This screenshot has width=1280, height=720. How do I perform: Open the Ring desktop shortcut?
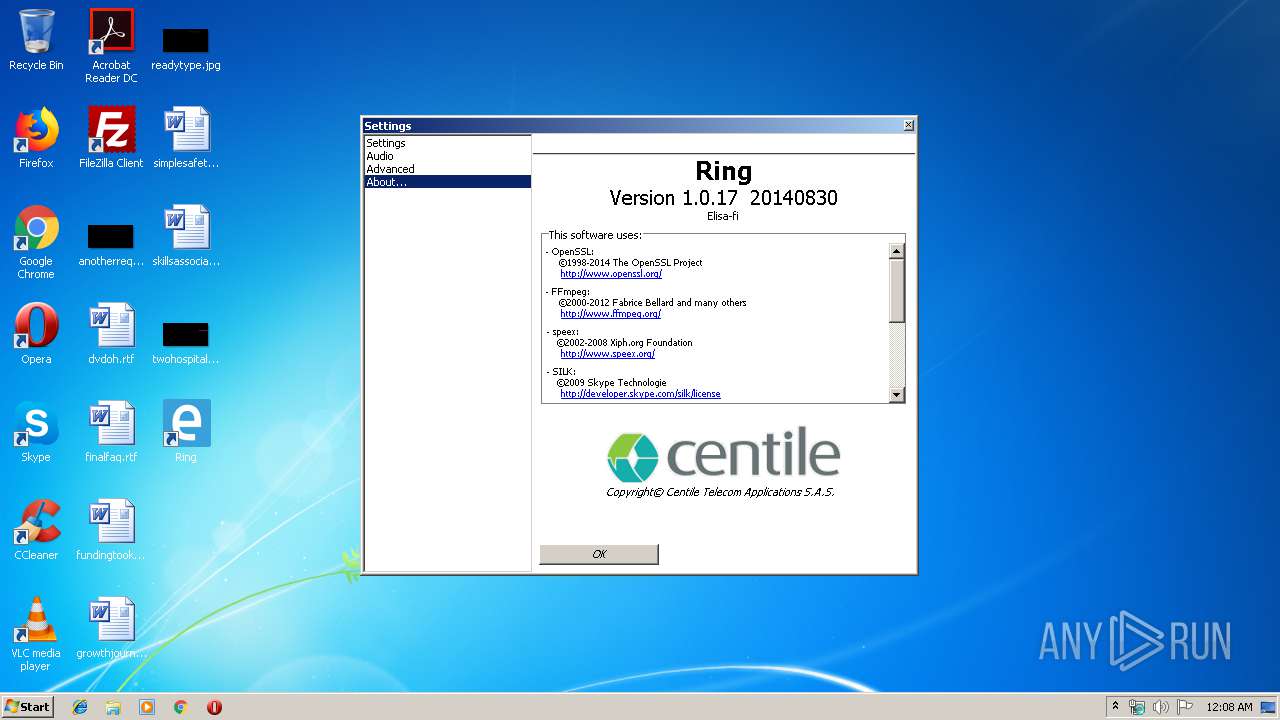pos(186,432)
